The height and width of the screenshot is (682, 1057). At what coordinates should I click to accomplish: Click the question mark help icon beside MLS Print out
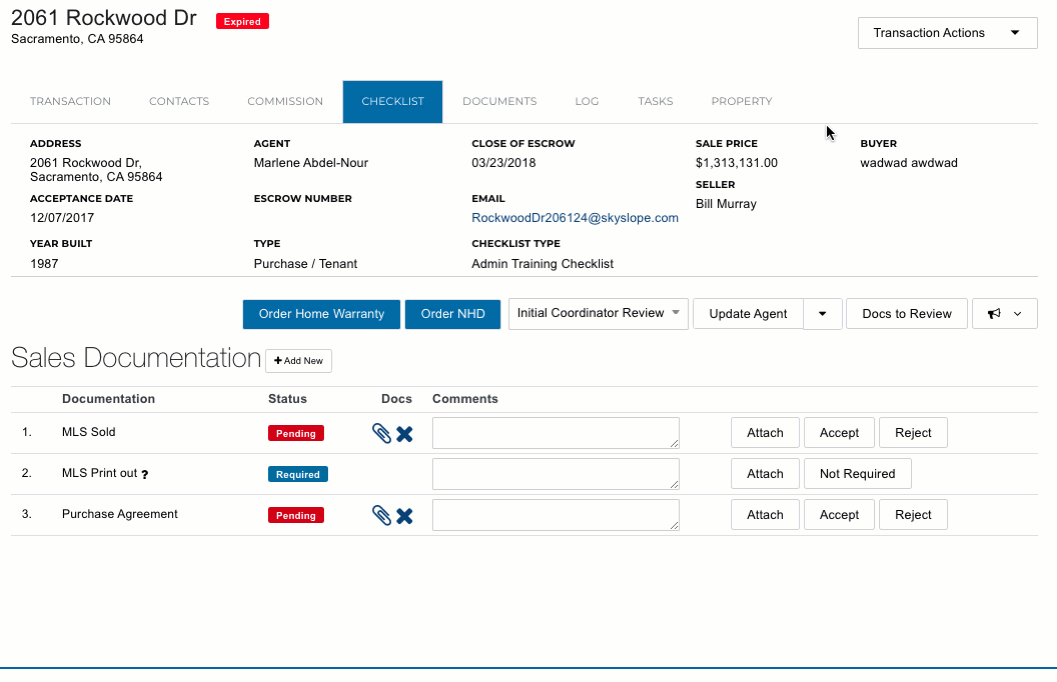click(x=144, y=474)
